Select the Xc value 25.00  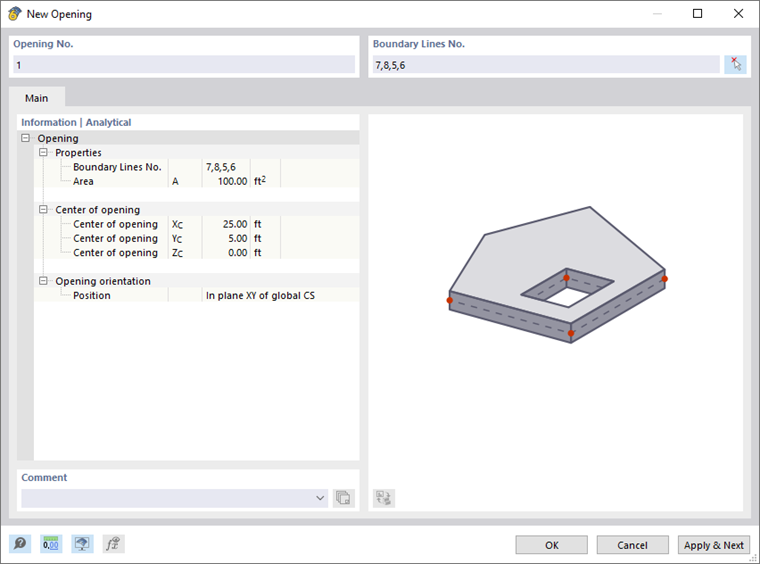(x=235, y=224)
